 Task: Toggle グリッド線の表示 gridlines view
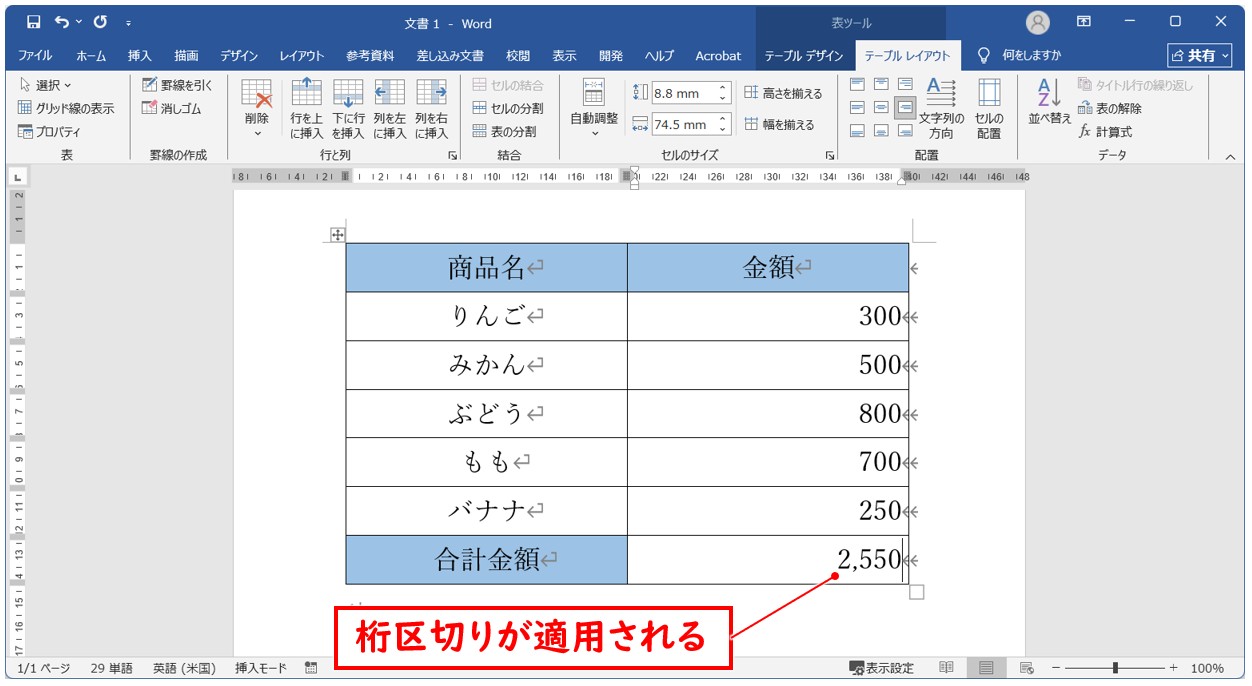(66, 108)
